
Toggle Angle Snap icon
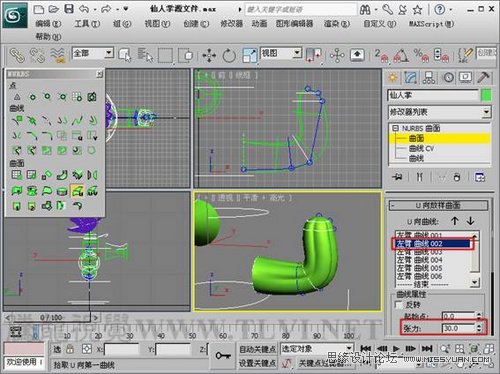point(401,55)
